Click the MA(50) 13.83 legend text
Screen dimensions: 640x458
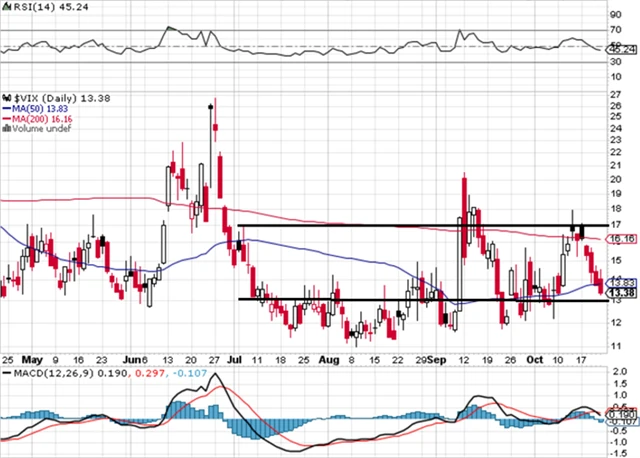point(43,107)
